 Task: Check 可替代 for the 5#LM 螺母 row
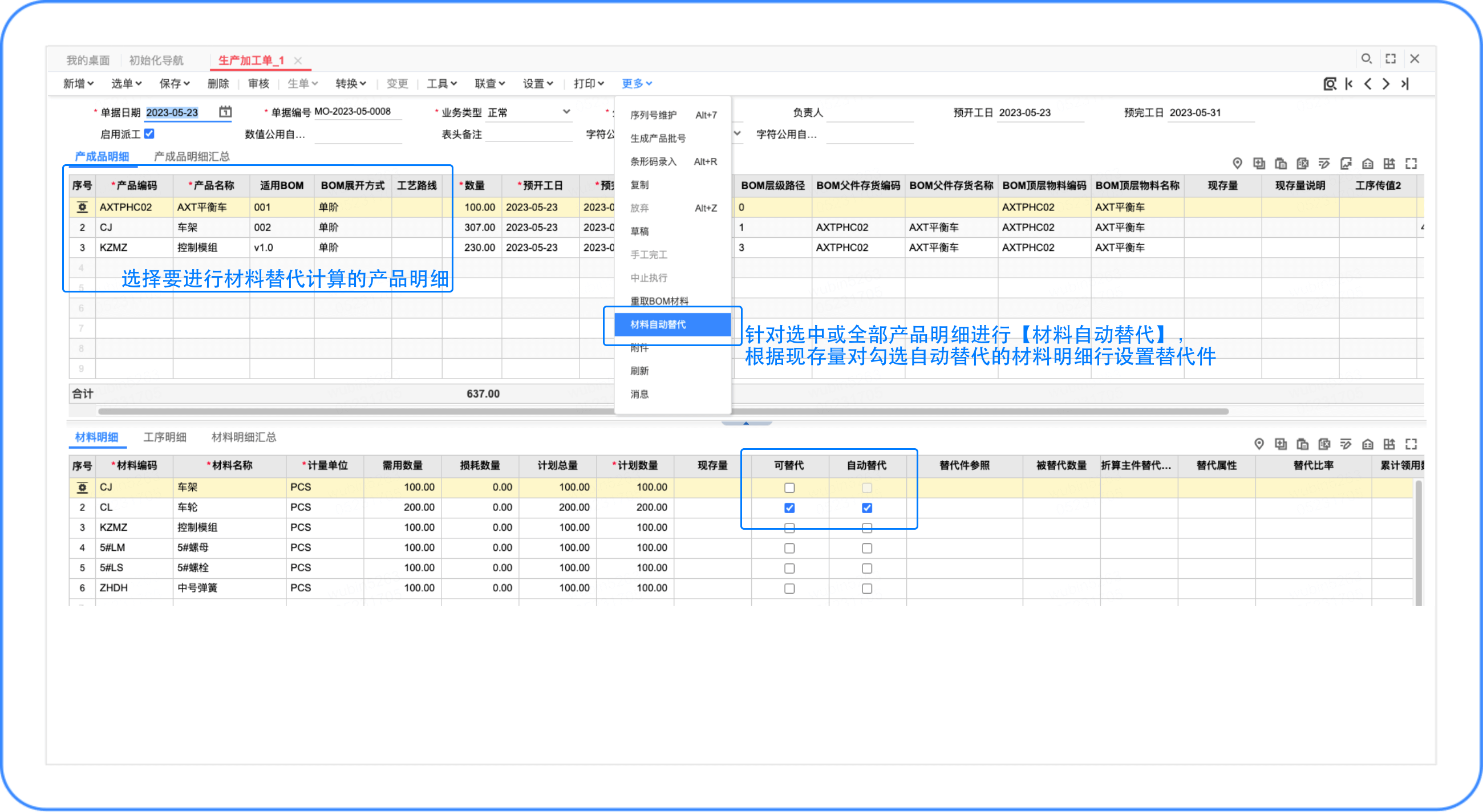(789, 548)
